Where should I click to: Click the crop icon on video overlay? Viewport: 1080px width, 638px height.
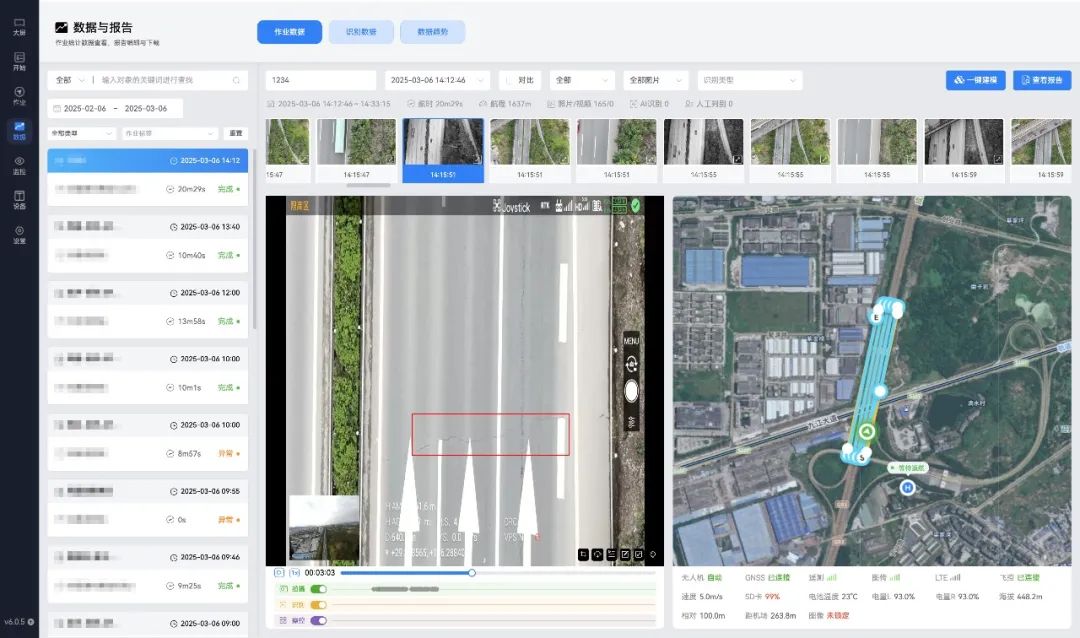(582, 554)
